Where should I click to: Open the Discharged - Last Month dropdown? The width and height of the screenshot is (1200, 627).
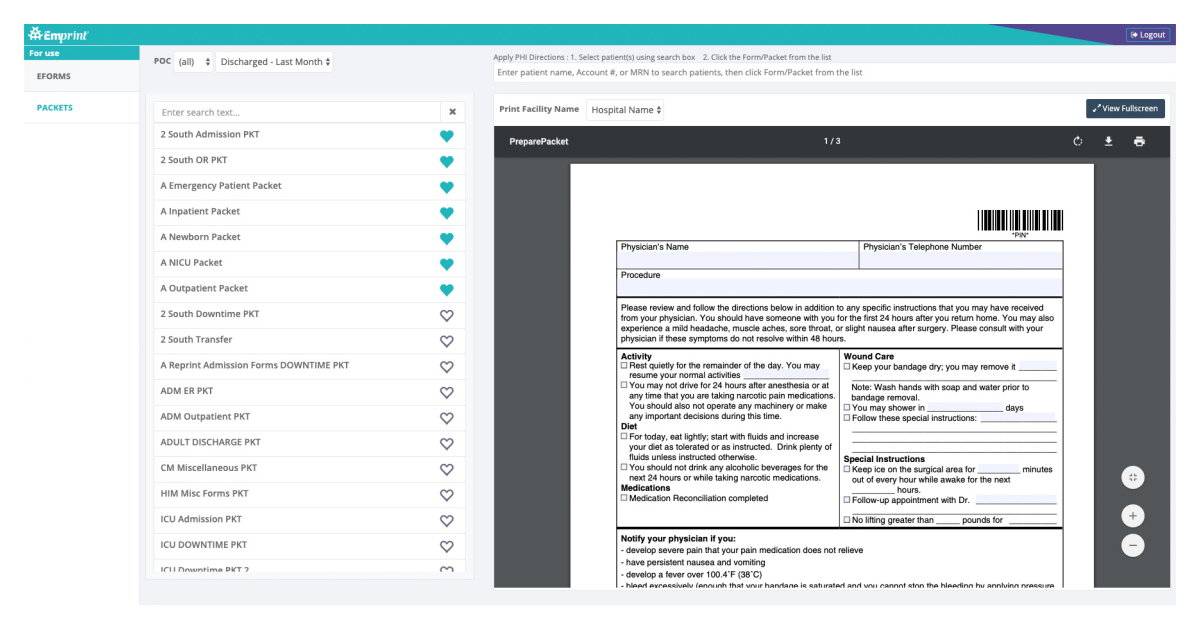(272, 61)
